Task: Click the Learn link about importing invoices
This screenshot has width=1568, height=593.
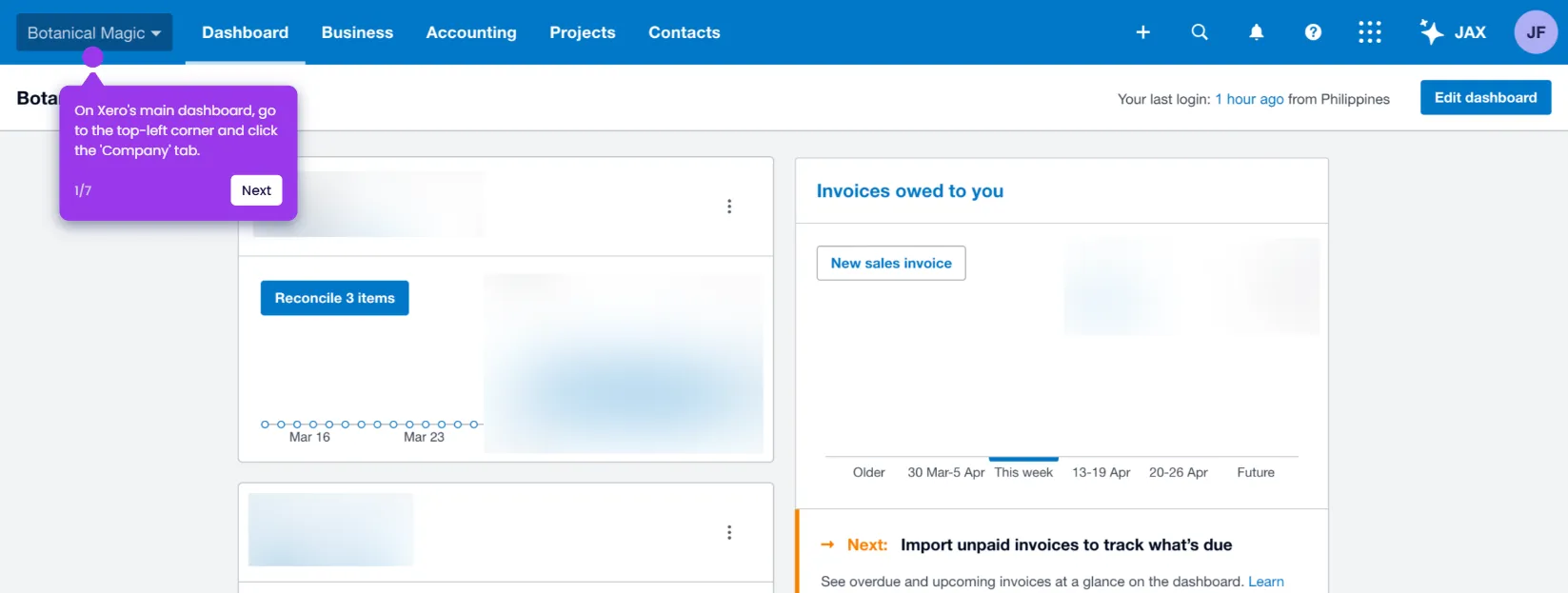Action: pyautogui.click(x=1266, y=582)
